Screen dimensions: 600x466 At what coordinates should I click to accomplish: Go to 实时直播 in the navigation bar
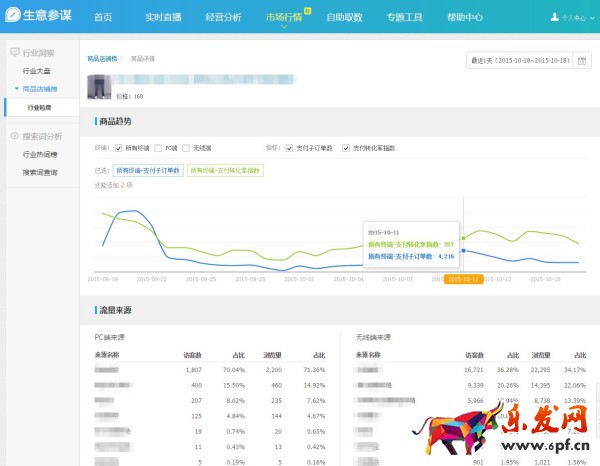(x=161, y=18)
